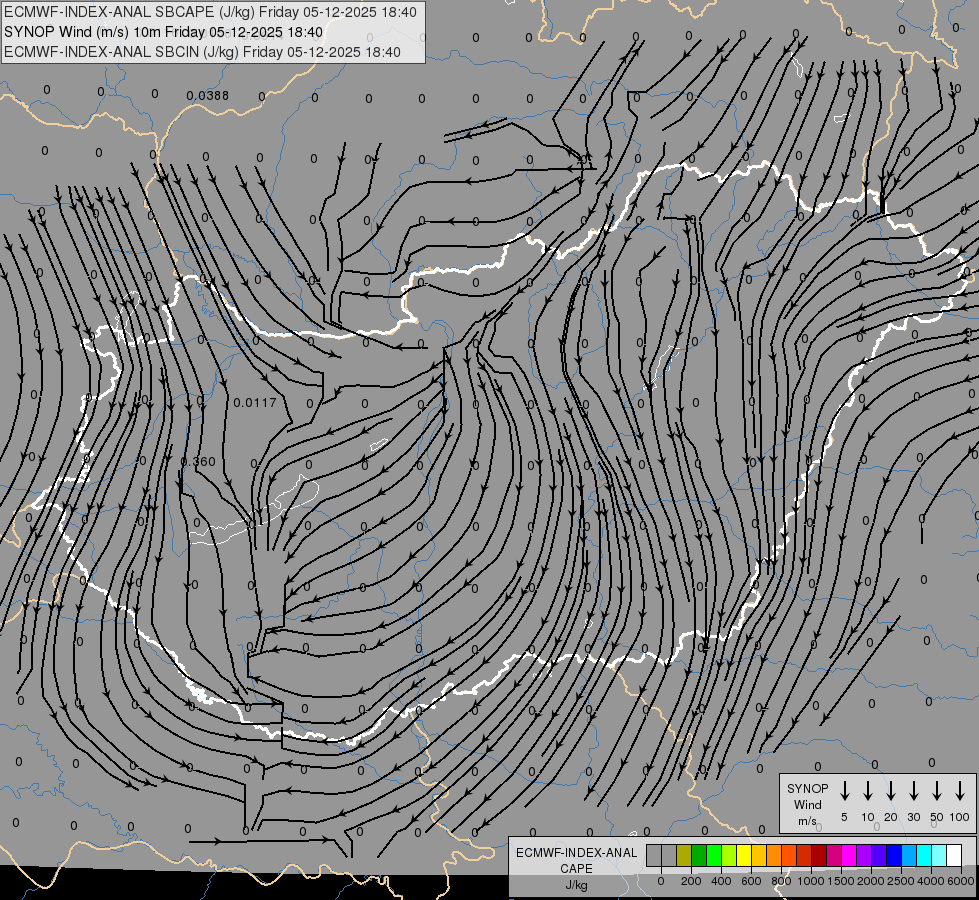This screenshot has width=979, height=900.
Task: Click the 6000 tick label on colorbar
Action: click(x=961, y=881)
